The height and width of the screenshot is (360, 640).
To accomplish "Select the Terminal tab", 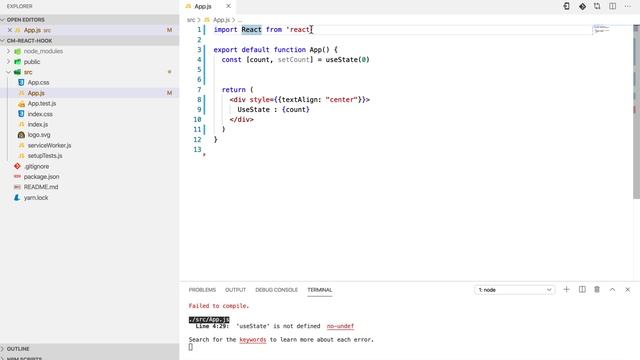I will pos(320,290).
